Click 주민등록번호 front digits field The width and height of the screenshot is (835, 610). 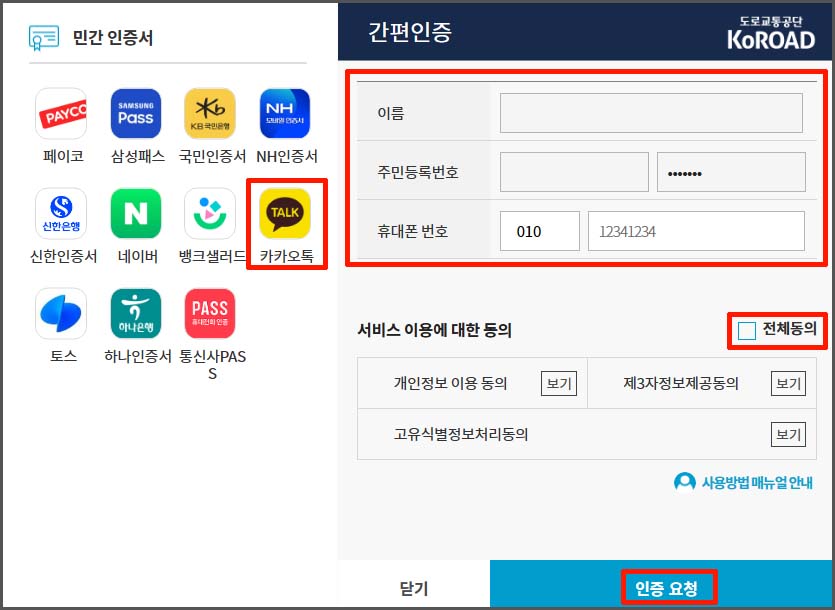574,172
